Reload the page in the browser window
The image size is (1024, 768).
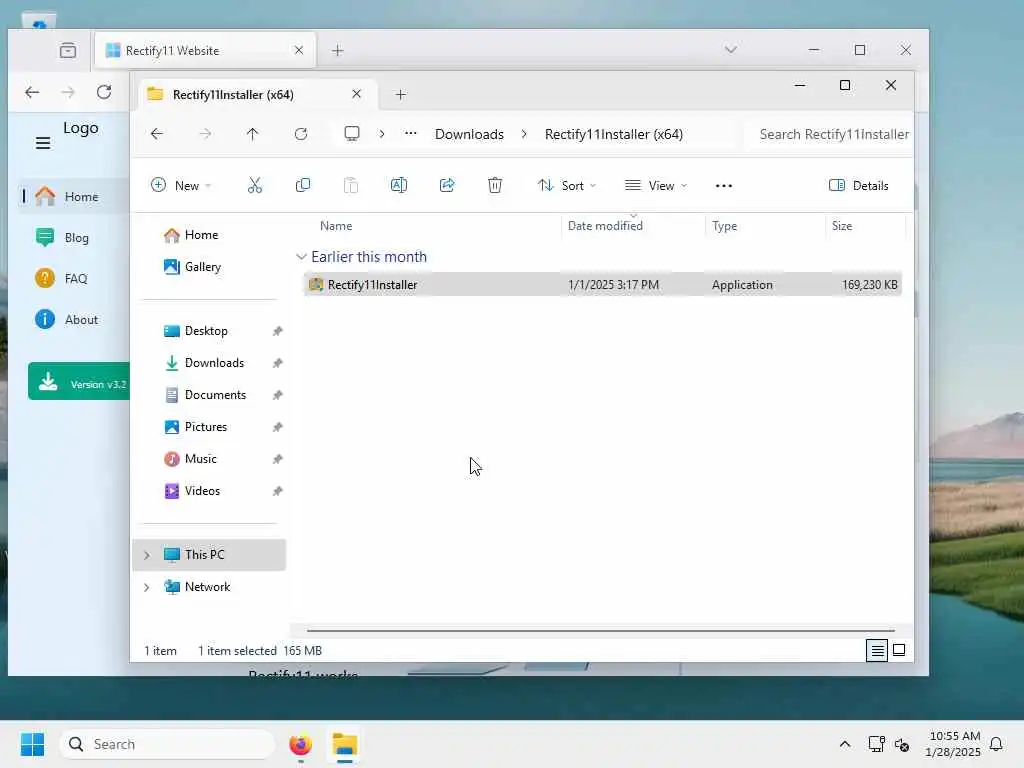[104, 92]
